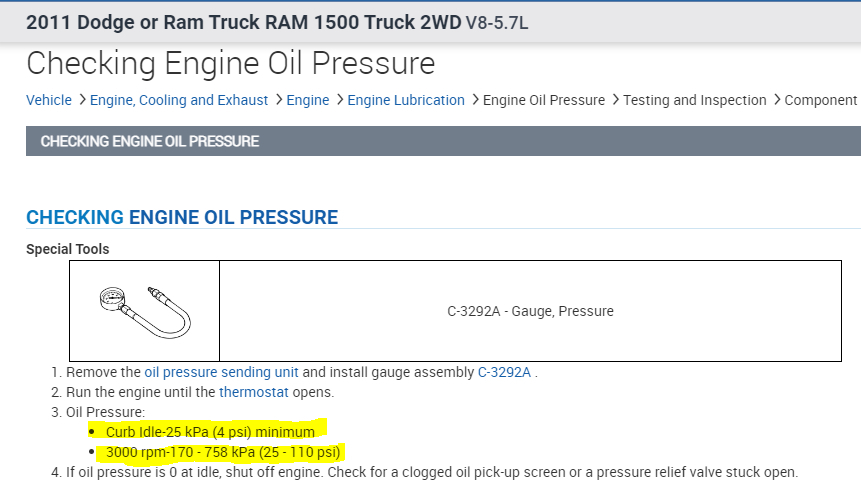
Task: Go to "Engine, Cooling and Exhaust" breadcrumb
Action: (179, 100)
